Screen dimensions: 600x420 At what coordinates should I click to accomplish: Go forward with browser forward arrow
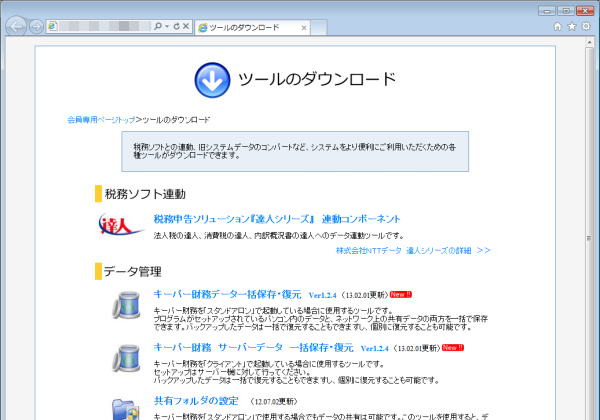point(36,26)
